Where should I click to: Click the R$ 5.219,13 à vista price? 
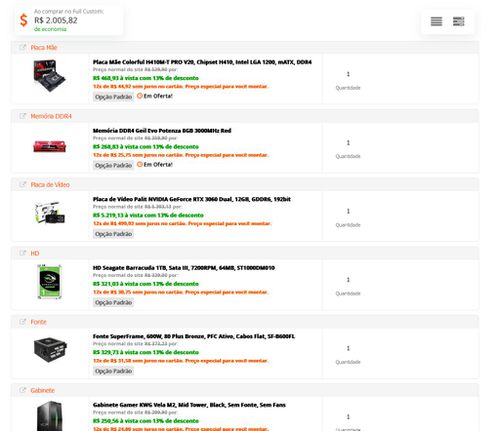[x=148, y=215]
